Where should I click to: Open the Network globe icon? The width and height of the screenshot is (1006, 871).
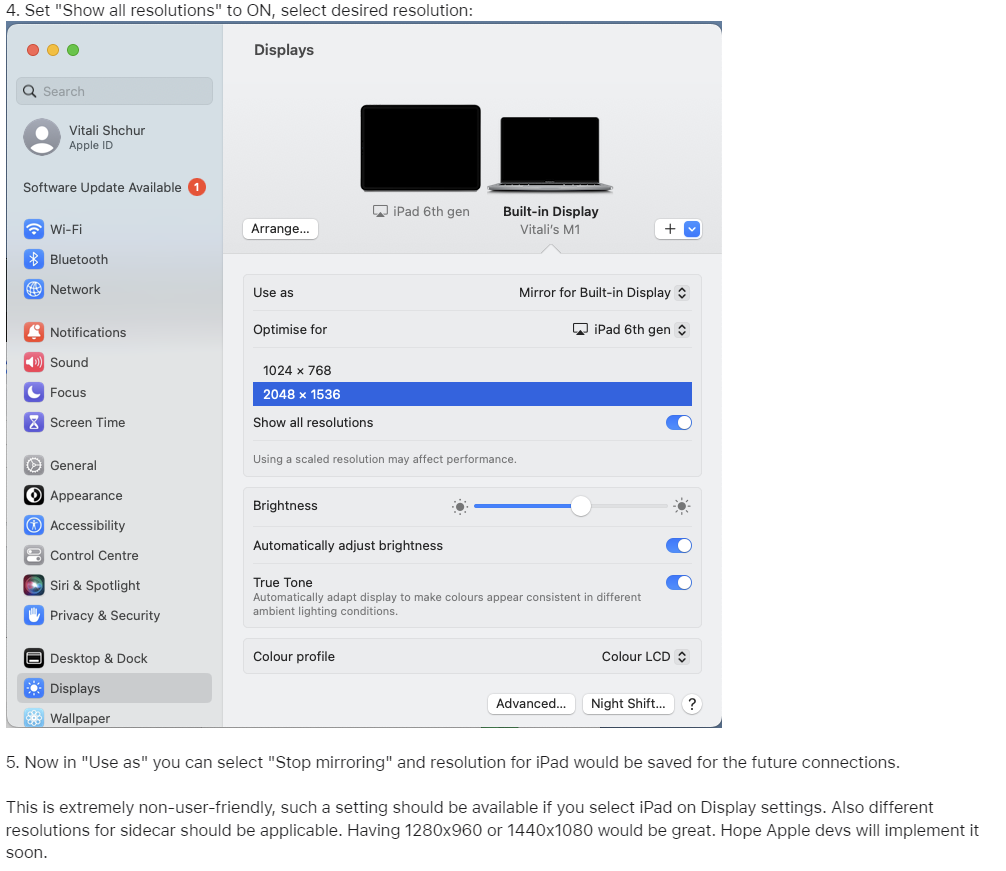34,289
